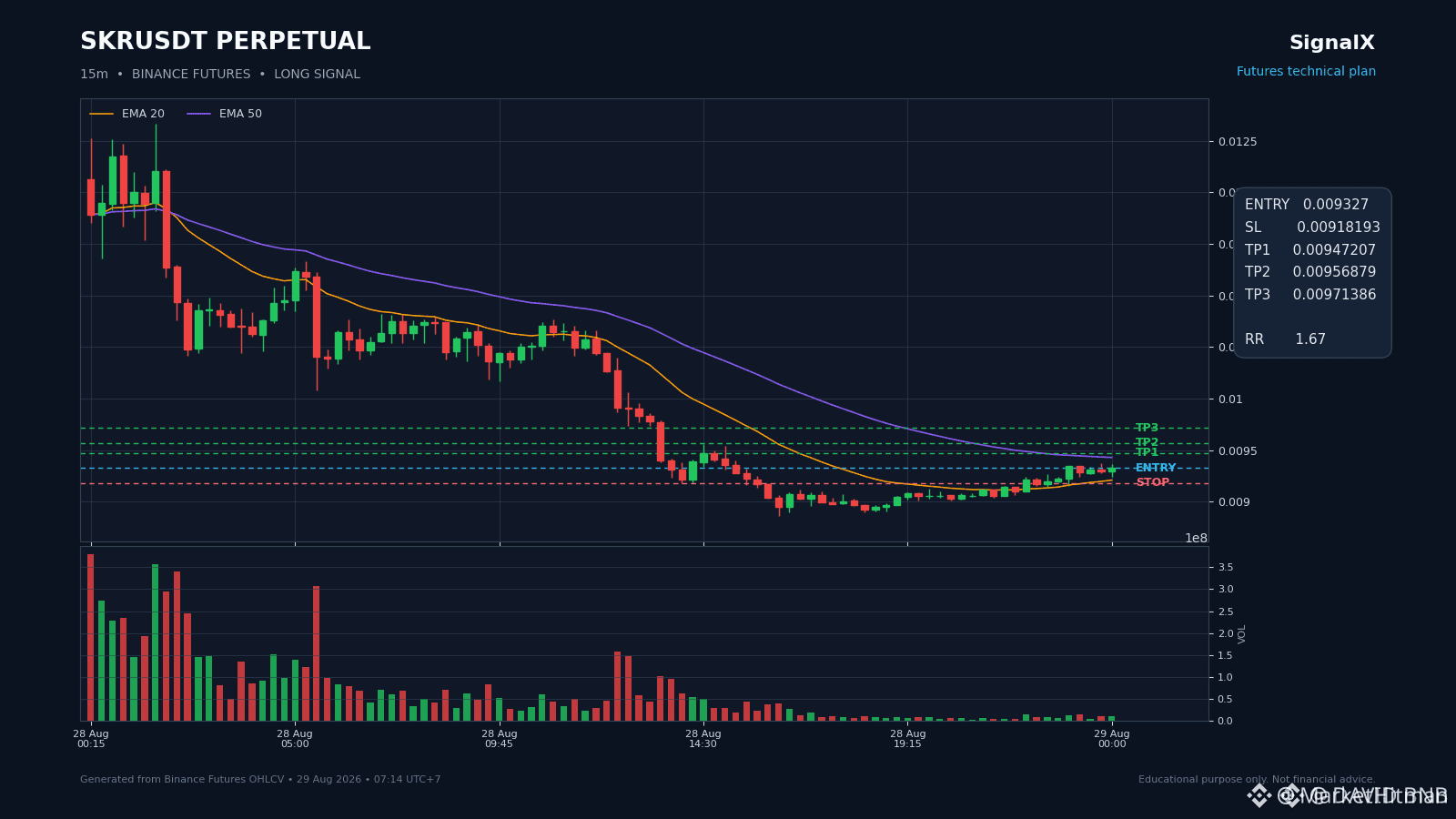Open the 'Futures technical plan' label
The image size is (1456, 819).
(x=1306, y=72)
